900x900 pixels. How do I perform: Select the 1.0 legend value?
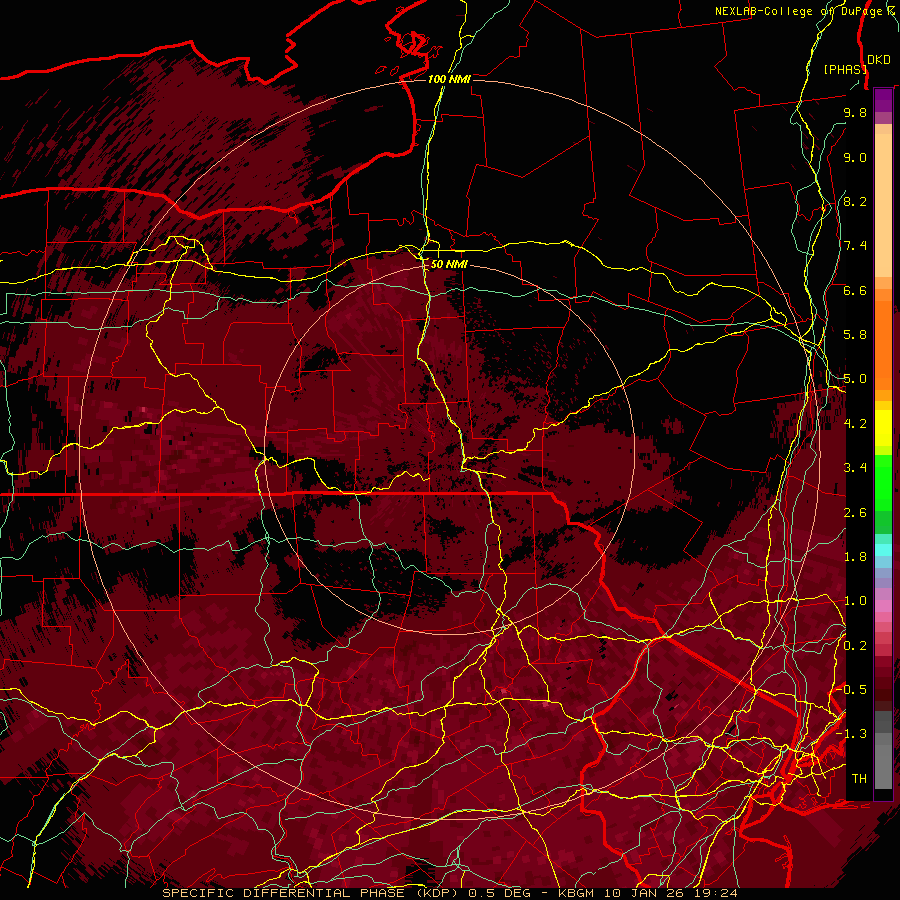click(855, 601)
